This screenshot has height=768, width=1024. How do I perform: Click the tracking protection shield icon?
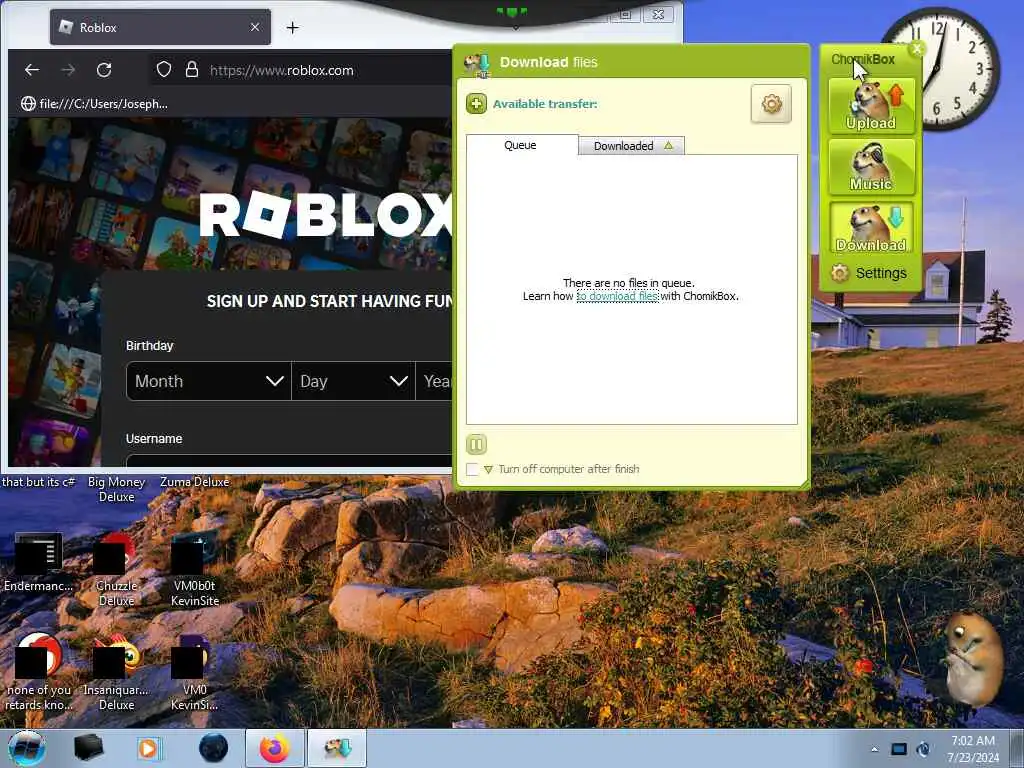coord(164,70)
